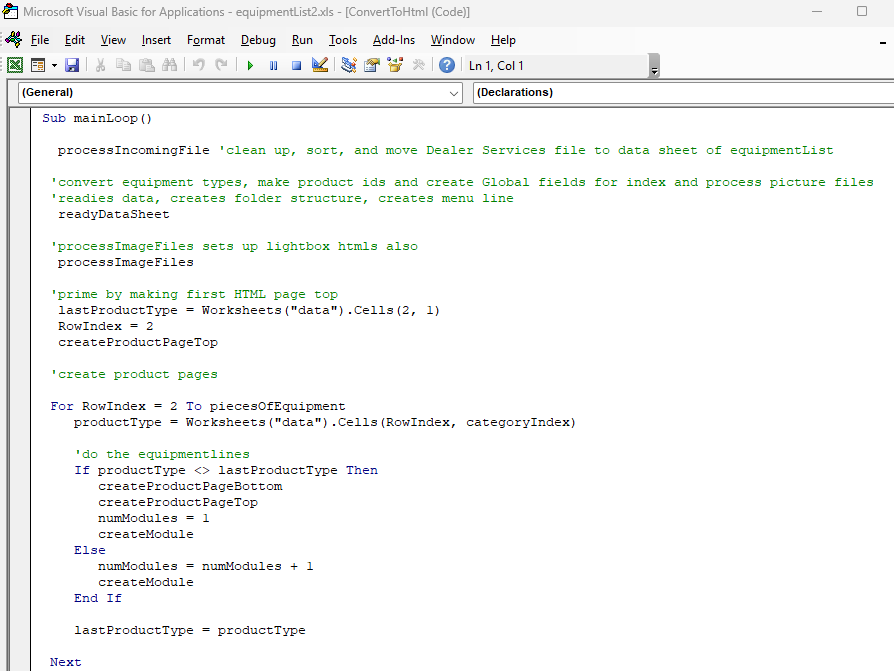
Task: Click the margin indicator bar beside the For RowIndex line
Action: pyautogui.click(x=22, y=406)
